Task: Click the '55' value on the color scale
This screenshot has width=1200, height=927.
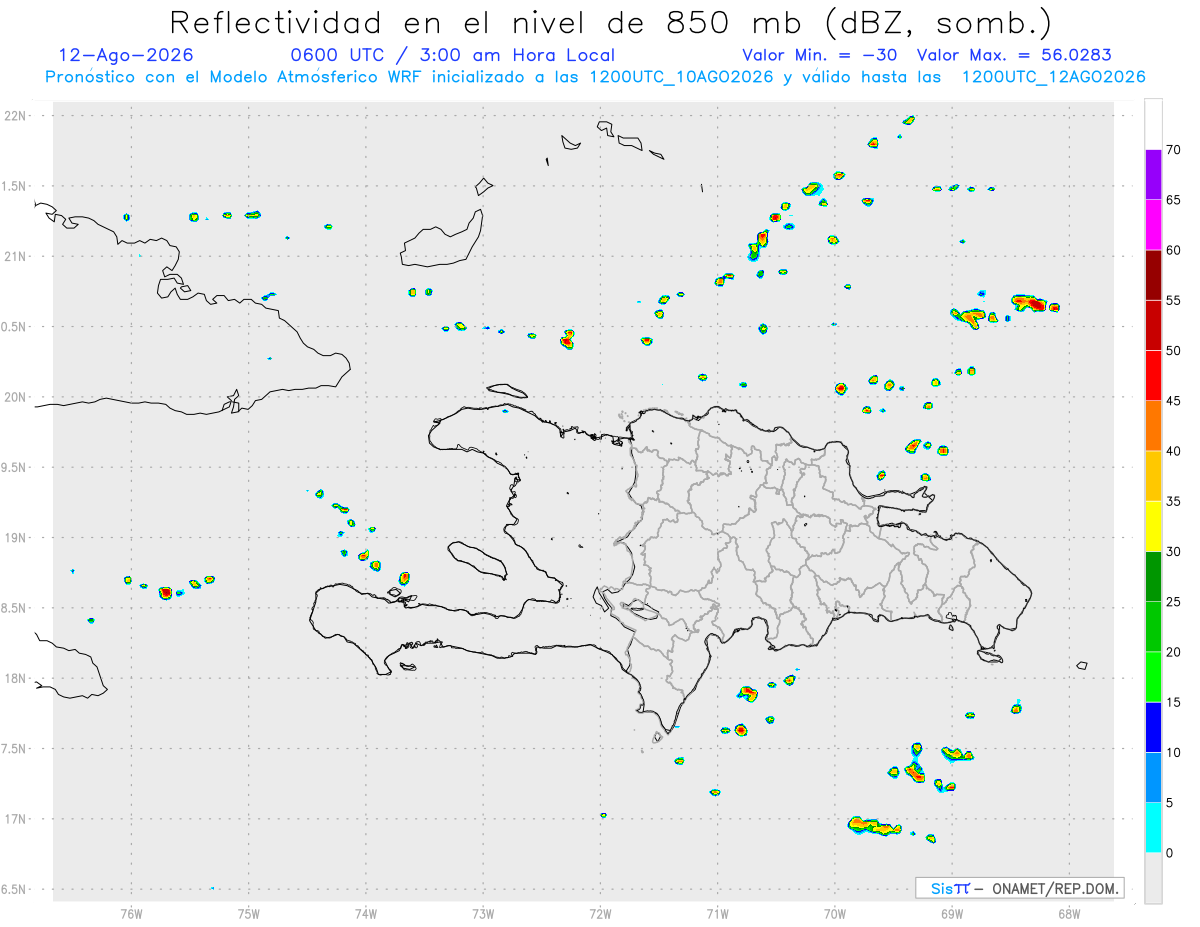Action: coord(1173,300)
